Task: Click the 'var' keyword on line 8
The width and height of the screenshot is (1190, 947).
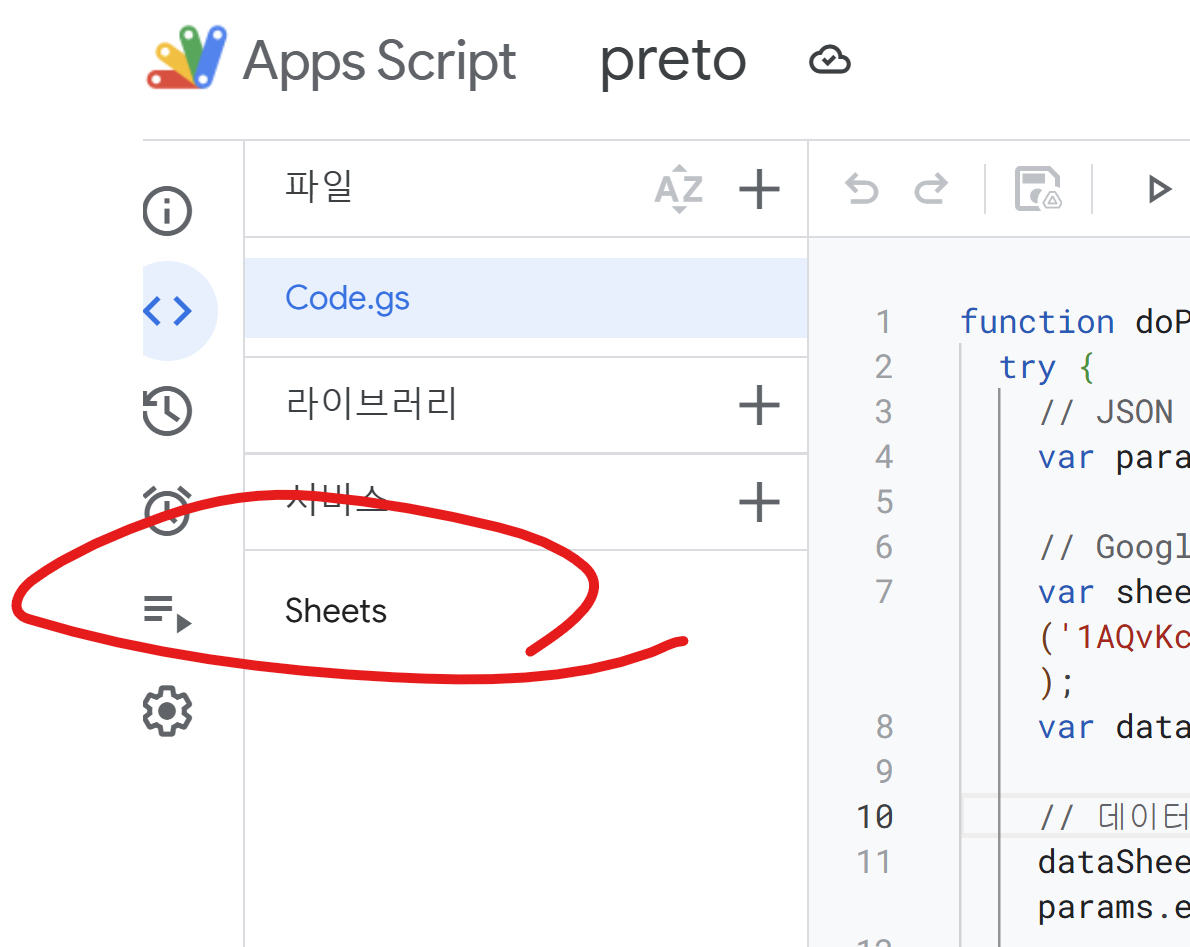Action: click(x=1066, y=728)
